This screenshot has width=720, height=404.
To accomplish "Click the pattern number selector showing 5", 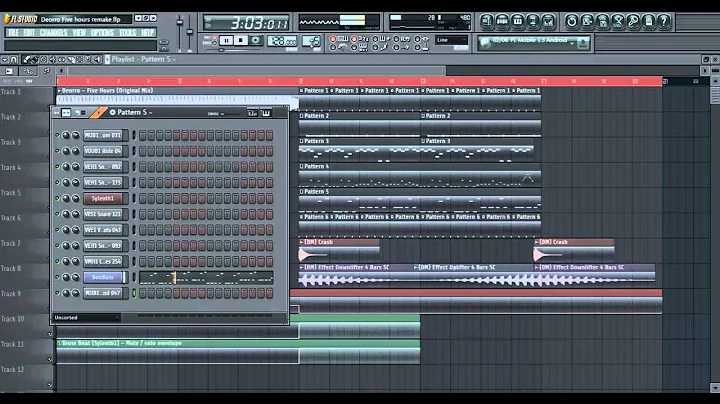I will [x=312, y=41].
